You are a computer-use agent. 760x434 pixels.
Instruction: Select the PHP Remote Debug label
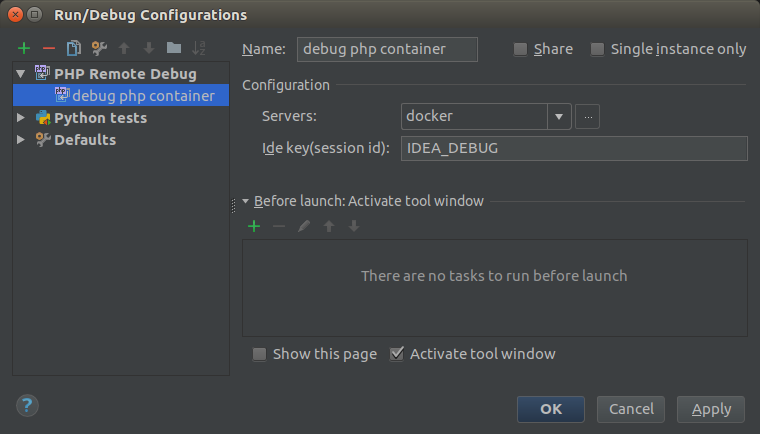pyautogui.click(x=126, y=74)
